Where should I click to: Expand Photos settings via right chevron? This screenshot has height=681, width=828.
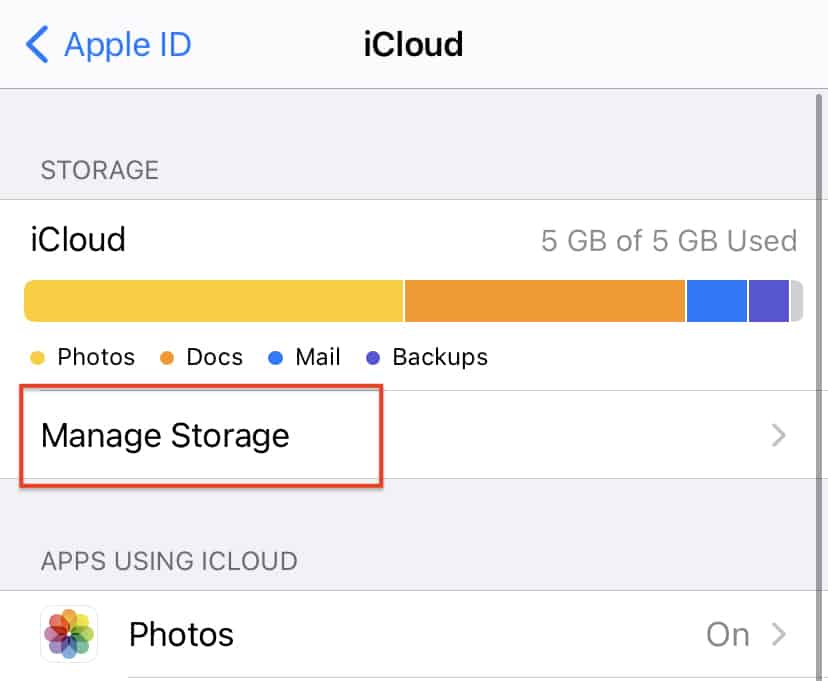[x=778, y=634]
